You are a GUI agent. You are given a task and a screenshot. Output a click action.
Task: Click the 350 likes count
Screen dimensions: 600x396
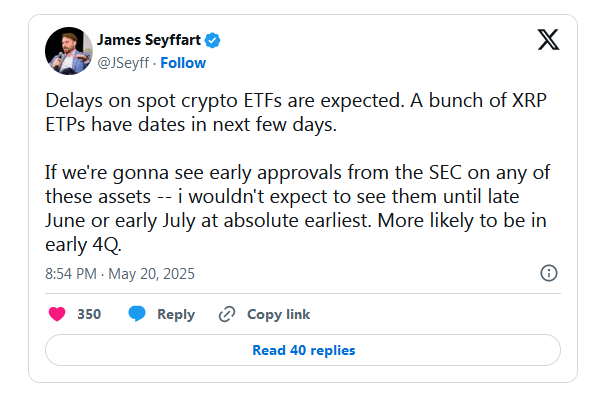(89, 314)
